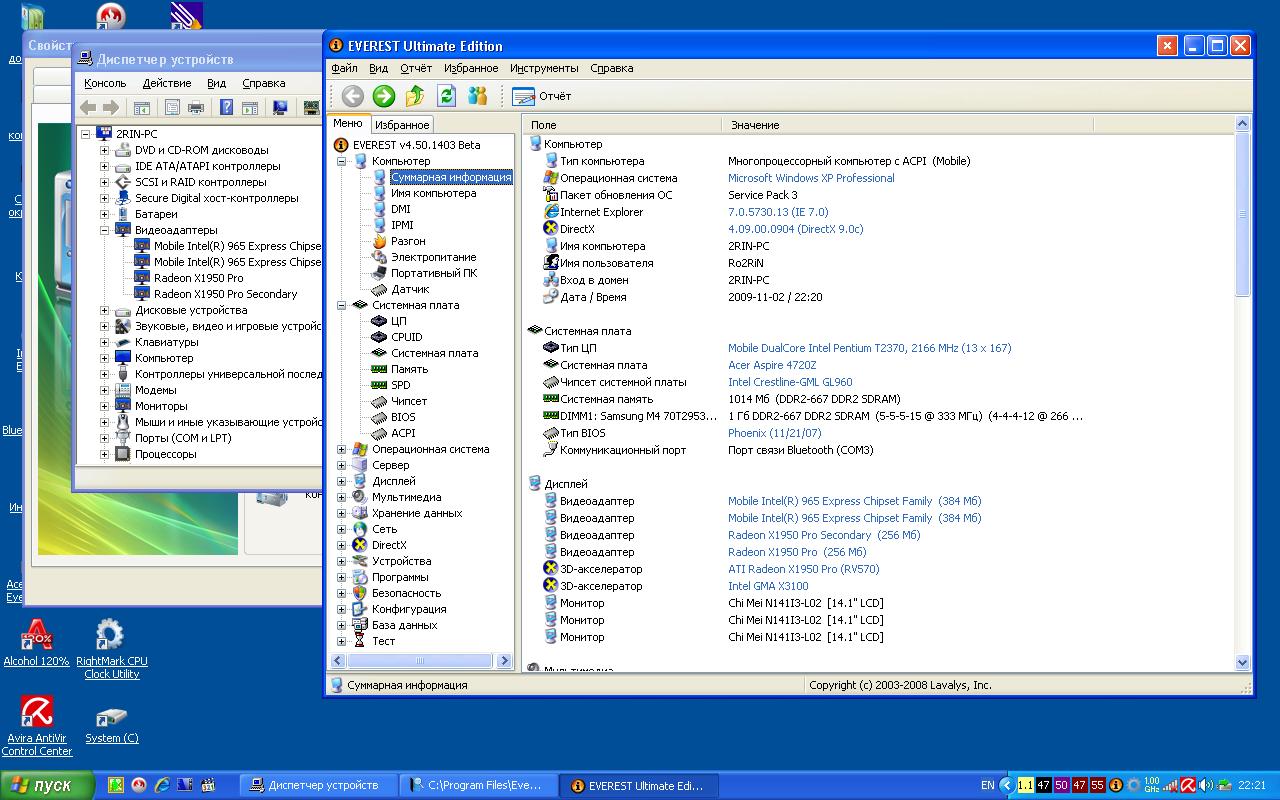Open Действие menu in Device Manager
Image resolution: width=1280 pixels, height=800 pixels.
tap(167, 83)
